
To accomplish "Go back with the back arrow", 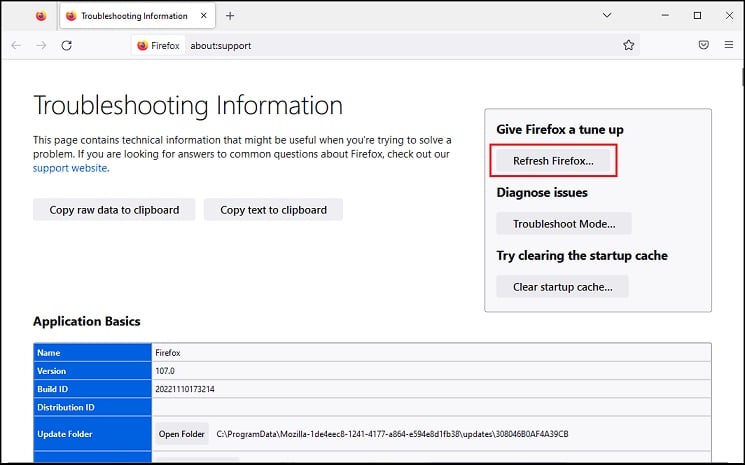I will 16,45.
